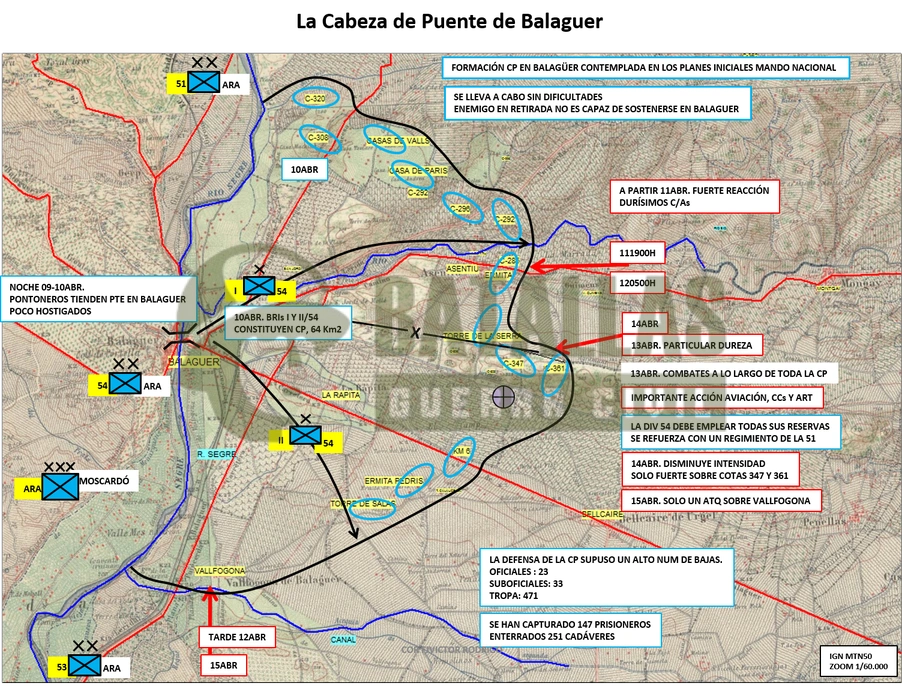
Task: Select the C-361 ellipse marker
Action: (x=555, y=373)
